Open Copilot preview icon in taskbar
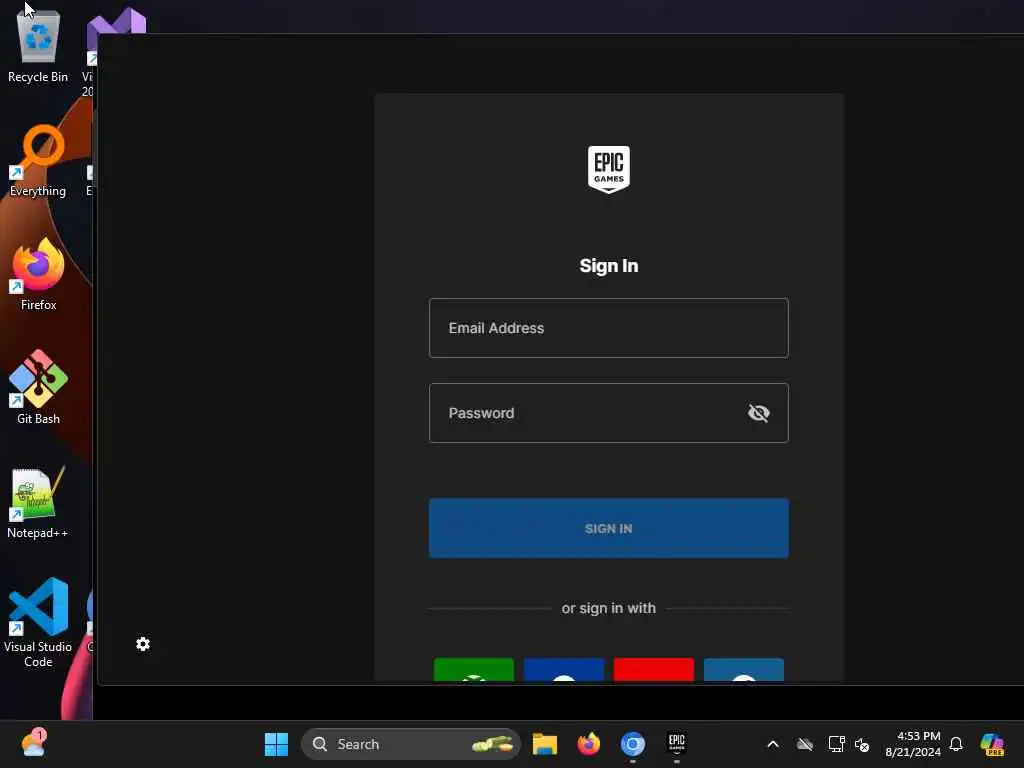Screen dimensions: 1024x768 point(992,744)
